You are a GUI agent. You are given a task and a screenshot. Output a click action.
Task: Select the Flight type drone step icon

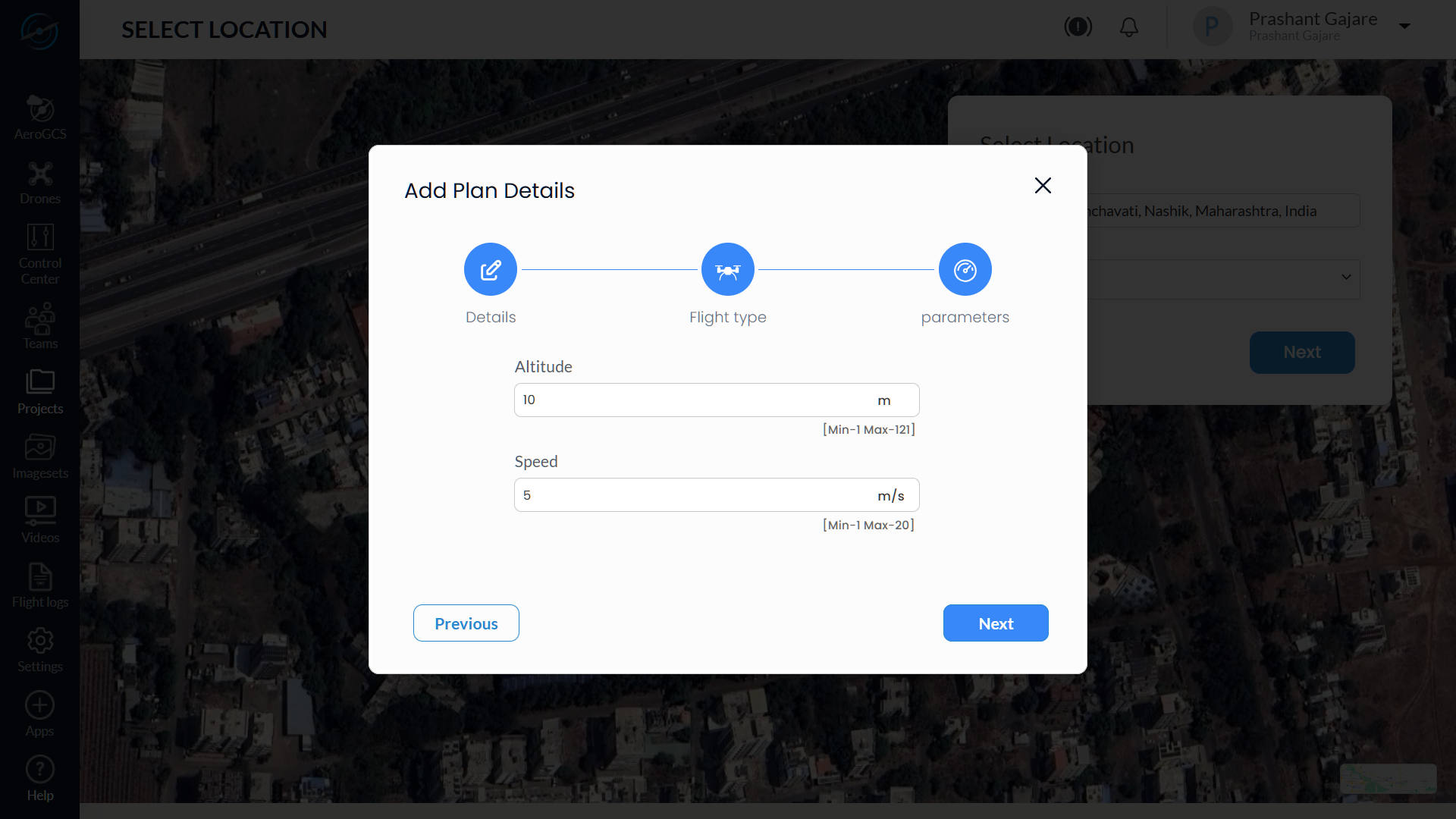point(728,269)
